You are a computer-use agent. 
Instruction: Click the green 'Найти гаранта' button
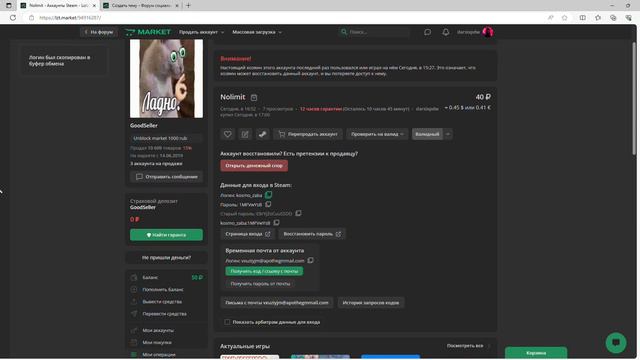click(x=167, y=235)
